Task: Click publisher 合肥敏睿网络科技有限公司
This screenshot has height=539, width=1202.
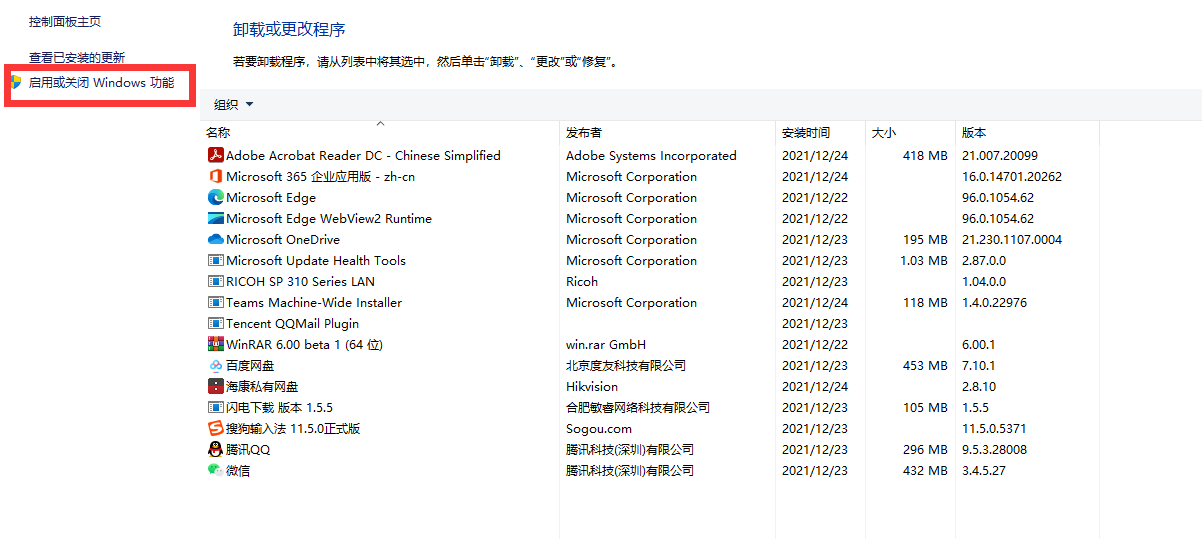Action: pos(638,407)
